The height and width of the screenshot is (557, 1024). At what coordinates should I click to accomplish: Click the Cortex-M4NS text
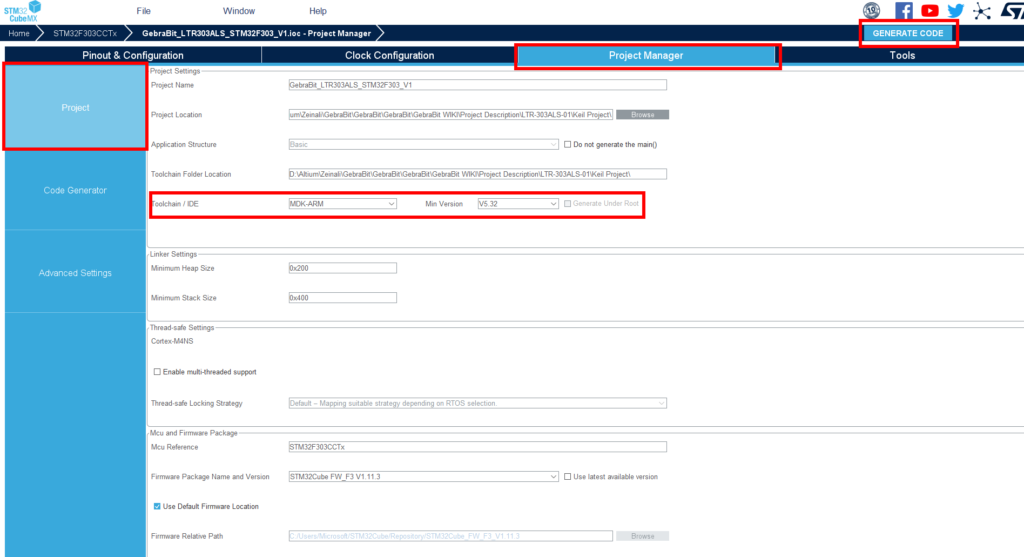[x=172, y=341]
